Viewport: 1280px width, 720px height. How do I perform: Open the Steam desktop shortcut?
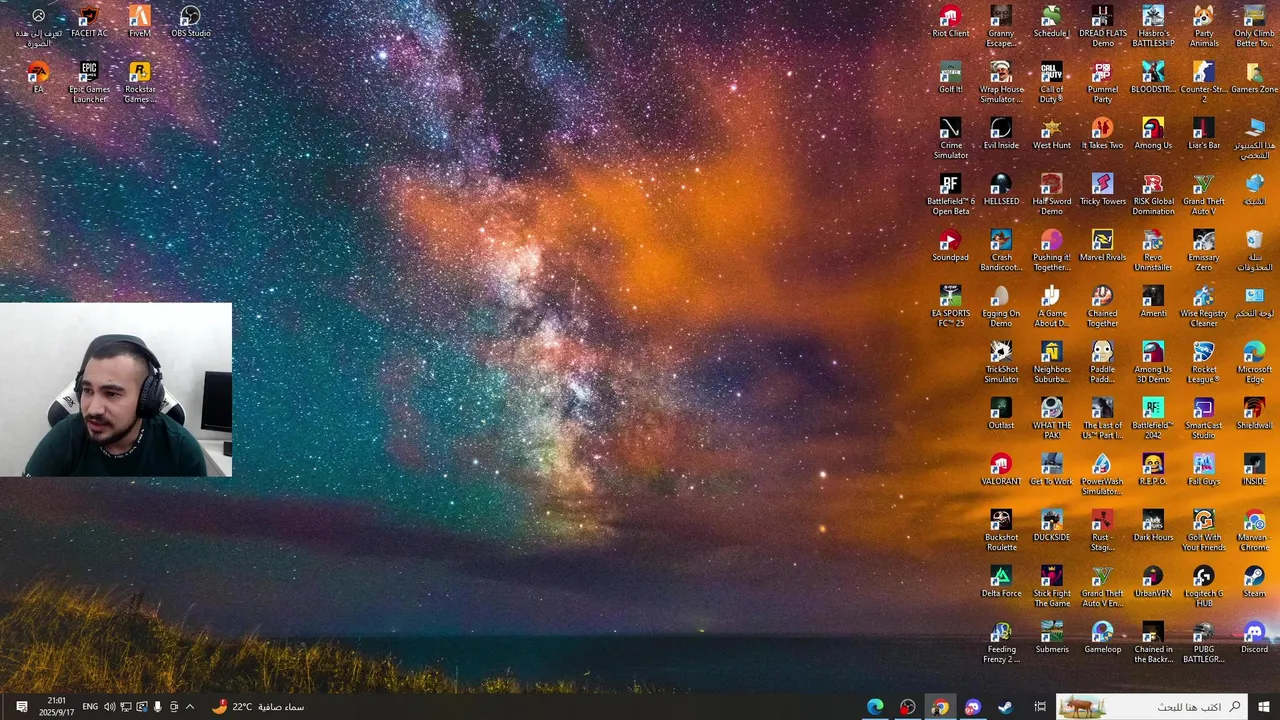[1254, 582]
